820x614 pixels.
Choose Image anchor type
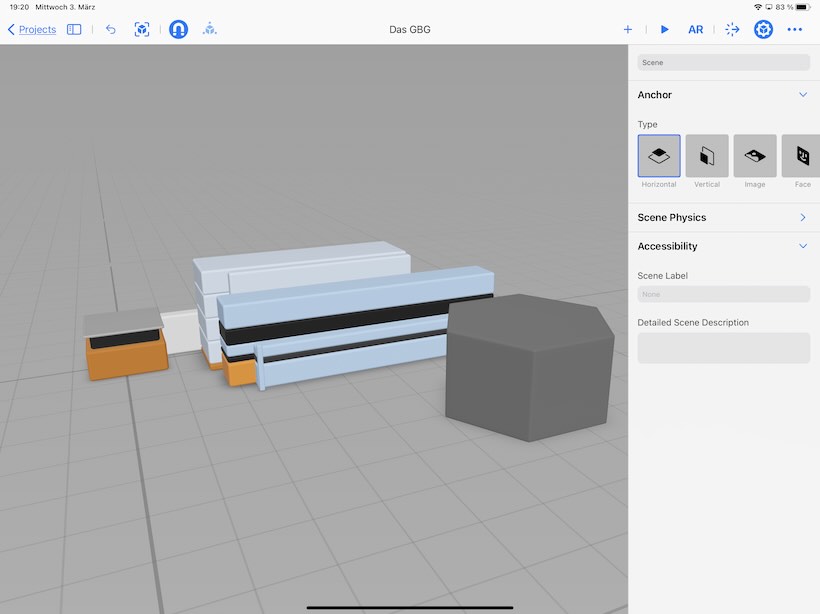click(755, 156)
